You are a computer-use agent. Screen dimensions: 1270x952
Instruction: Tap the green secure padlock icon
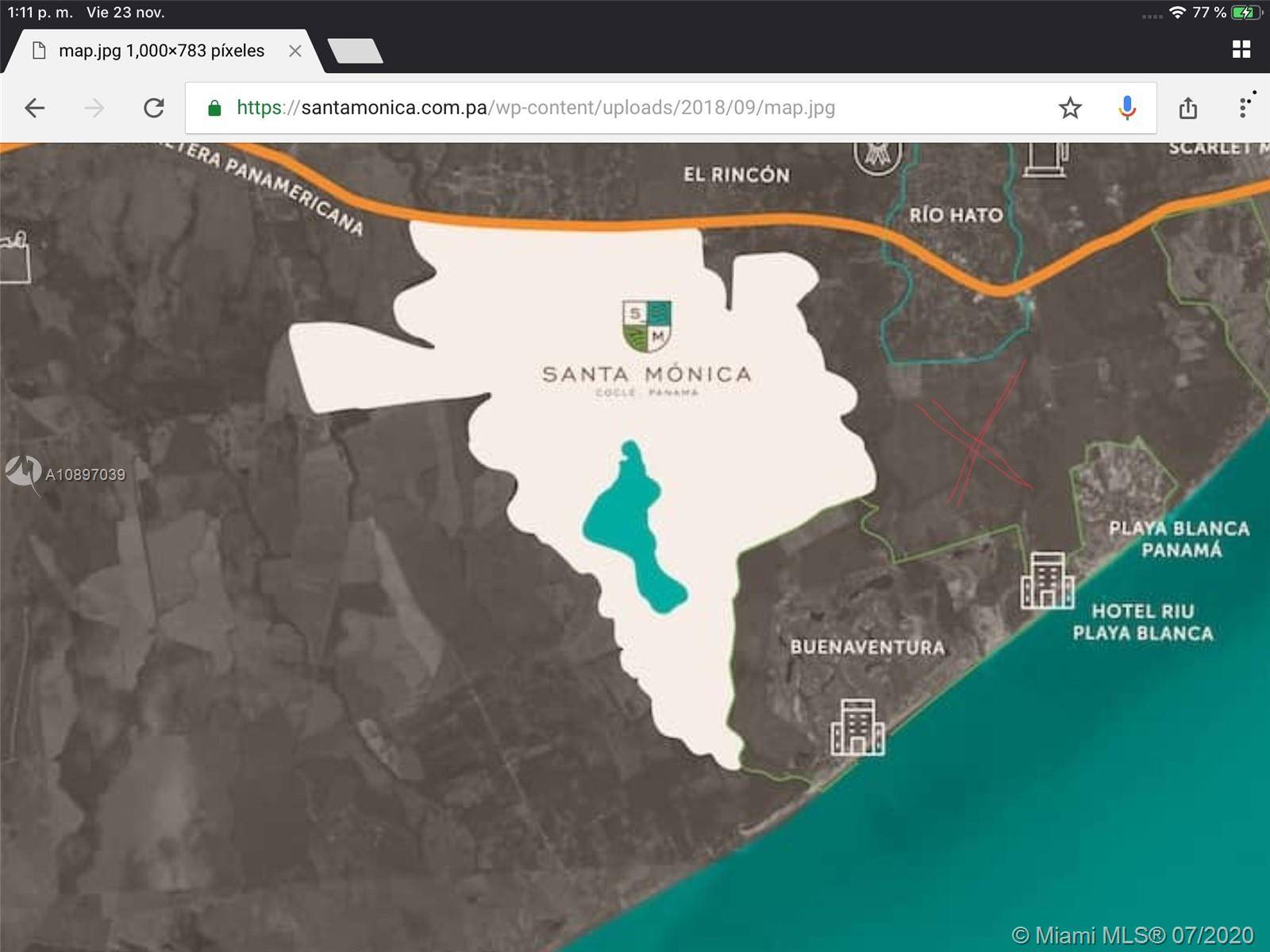pyautogui.click(x=214, y=108)
